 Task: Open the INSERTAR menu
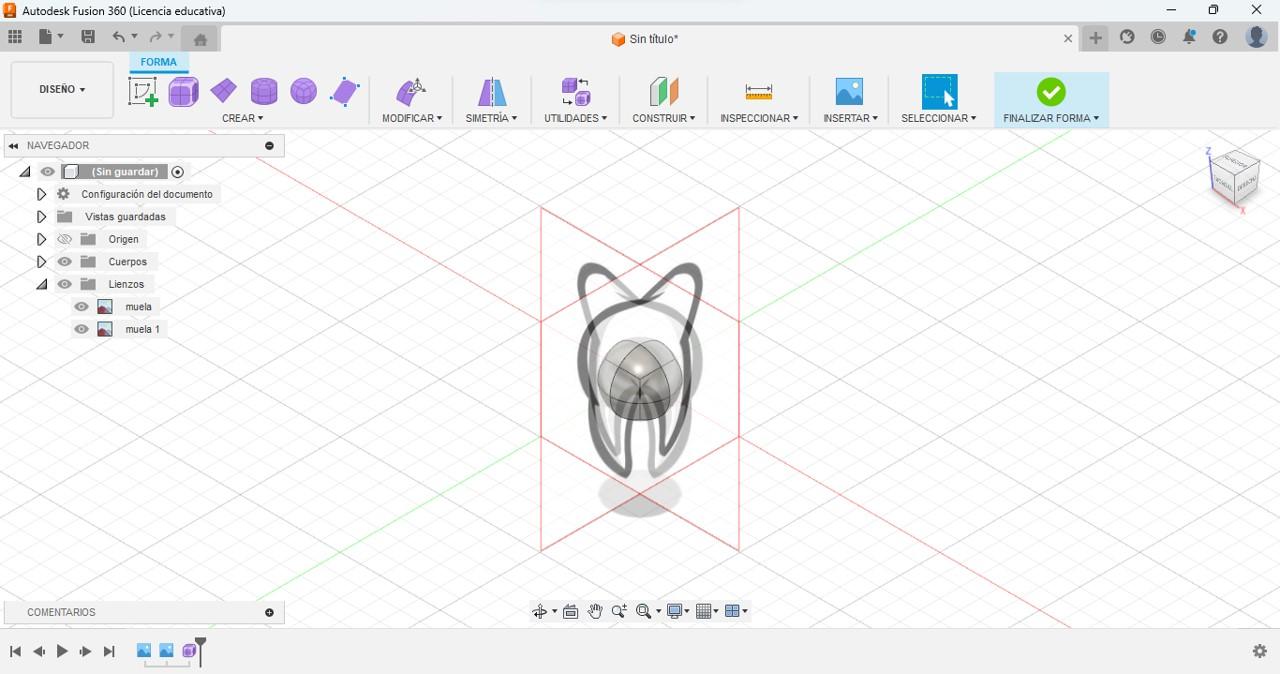850,118
